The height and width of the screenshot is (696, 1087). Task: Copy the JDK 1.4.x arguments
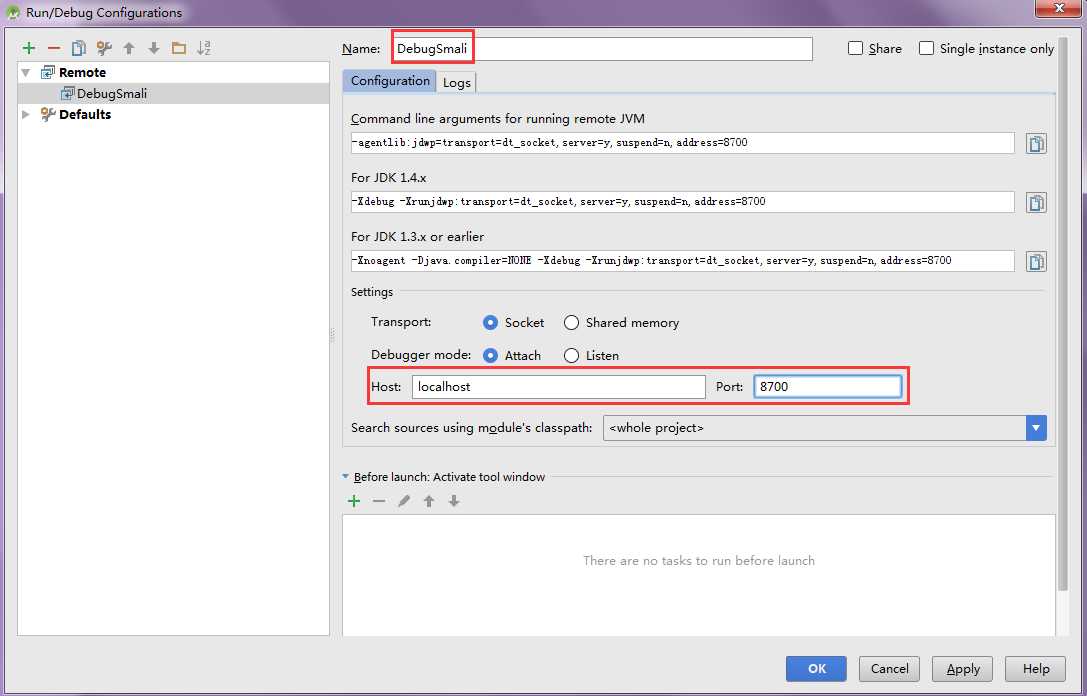(x=1036, y=202)
